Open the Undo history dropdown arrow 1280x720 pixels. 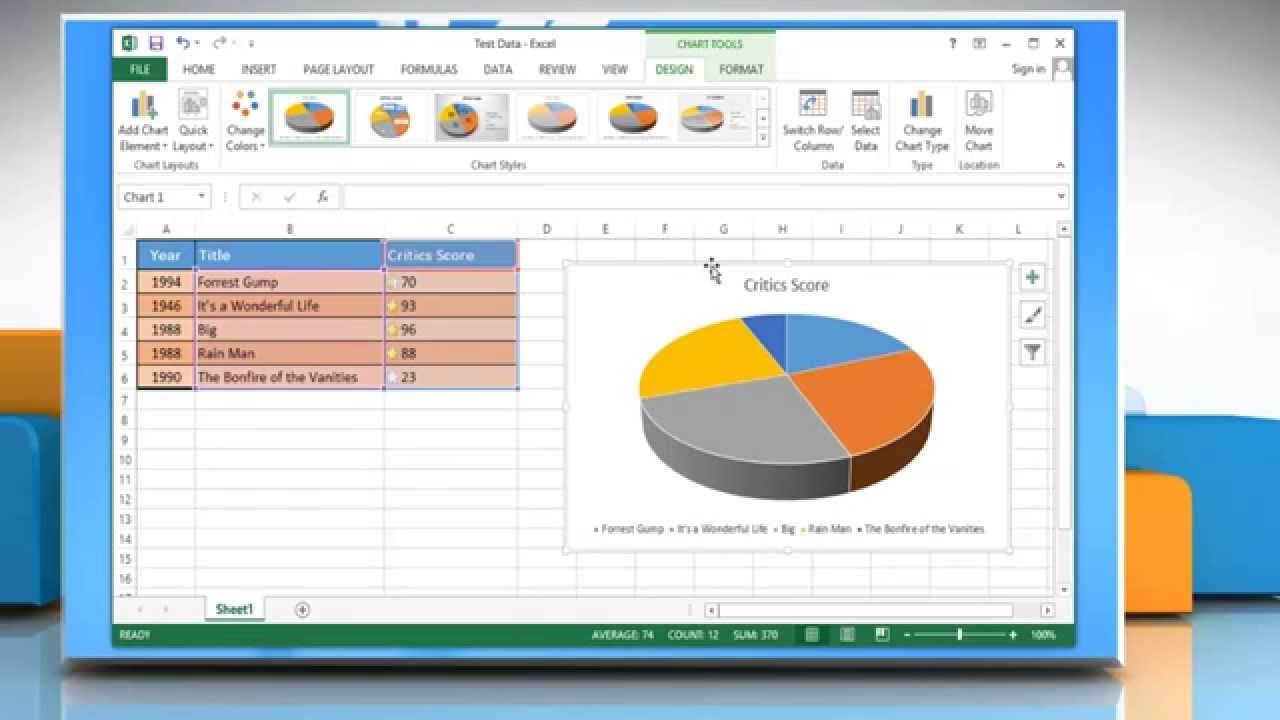tap(197, 43)
